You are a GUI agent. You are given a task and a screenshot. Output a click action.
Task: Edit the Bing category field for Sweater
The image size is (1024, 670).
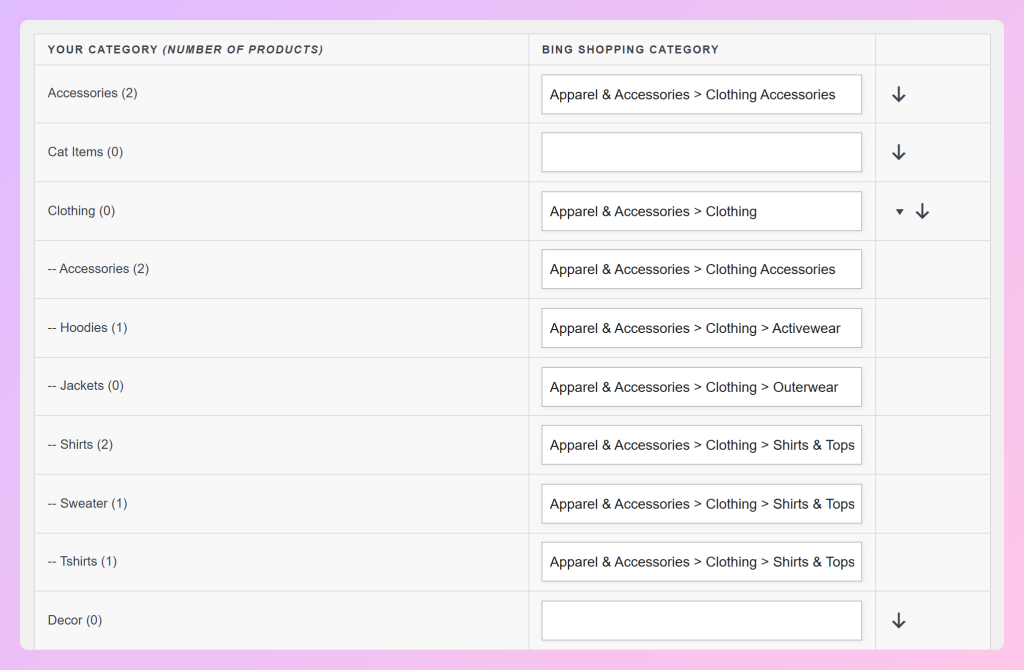701,503
